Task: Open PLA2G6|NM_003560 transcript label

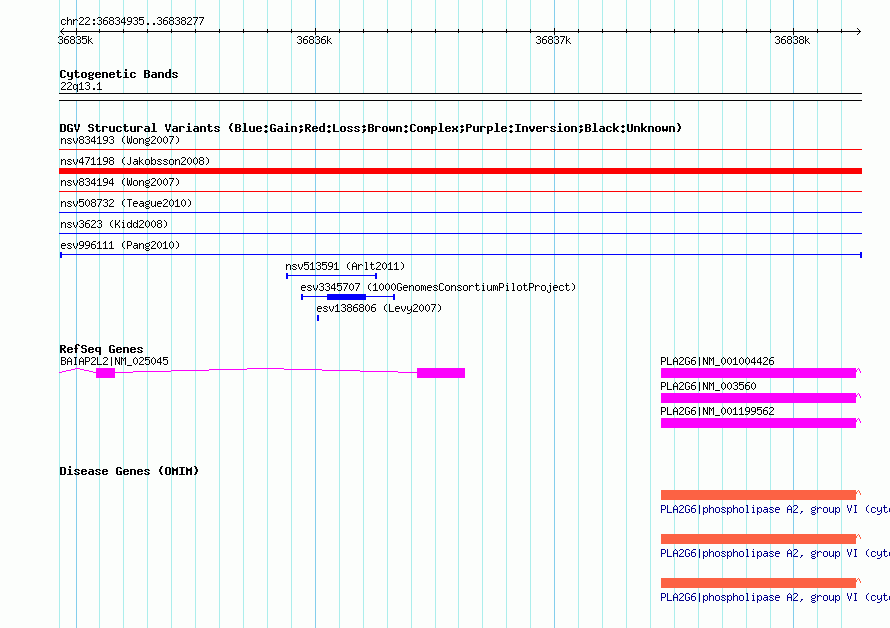Action: click(708, 386)
